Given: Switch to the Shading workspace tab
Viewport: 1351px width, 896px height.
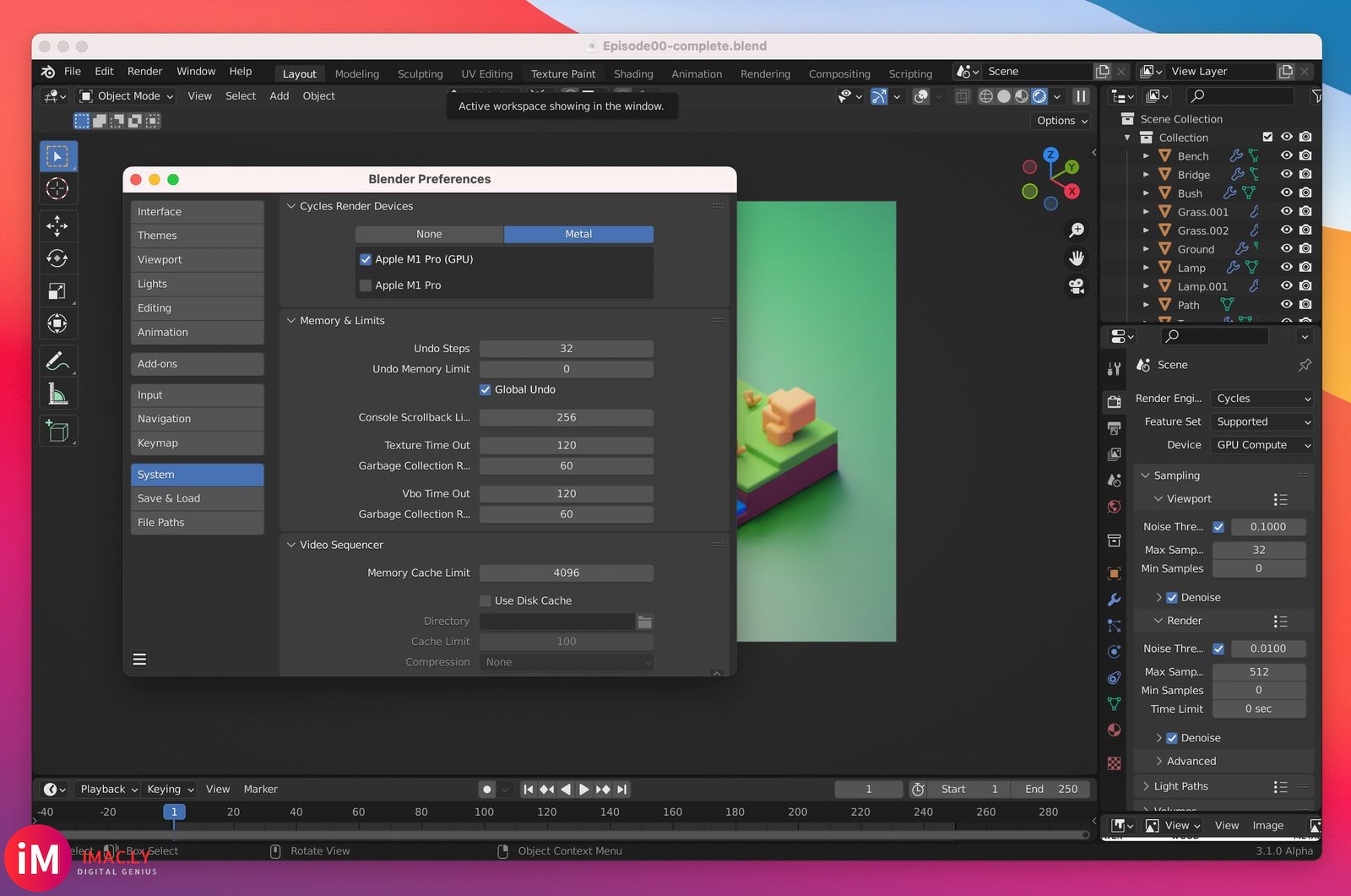Looking at the screenshot, I should [633, 74].
